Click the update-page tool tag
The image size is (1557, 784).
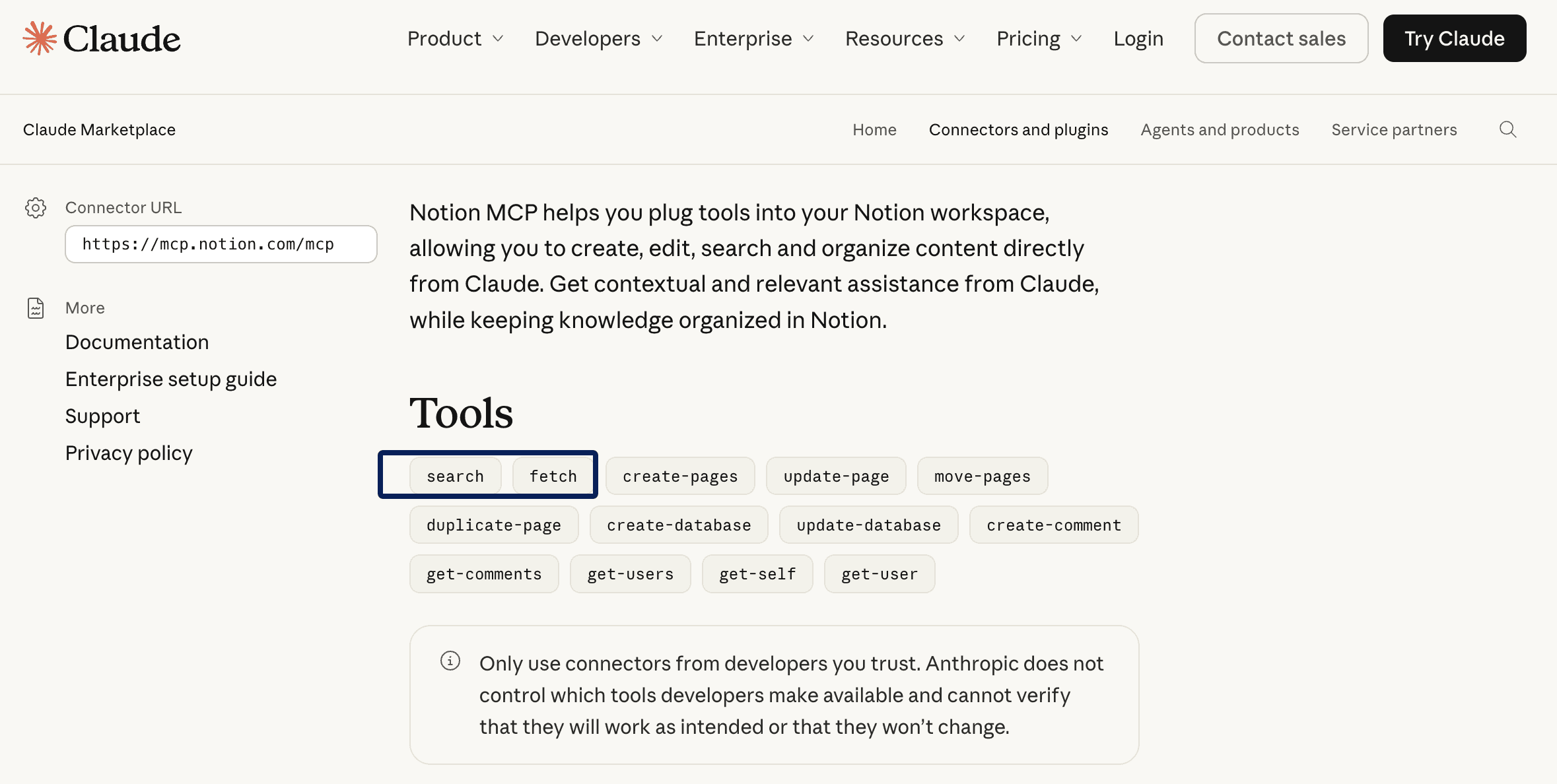[x=836, y=476]
